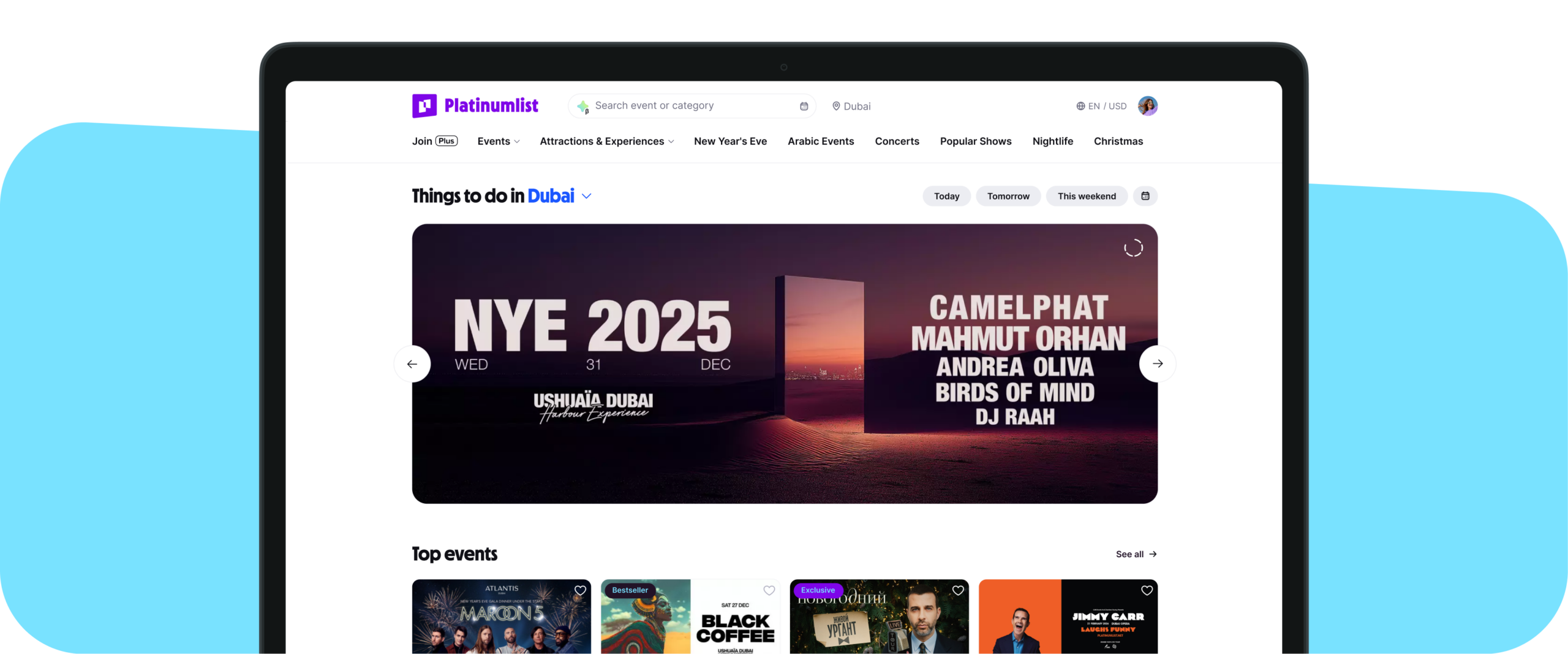1568x654 pixels.
Task: Click the AI sparkle search icon
Action: point(582,107)
